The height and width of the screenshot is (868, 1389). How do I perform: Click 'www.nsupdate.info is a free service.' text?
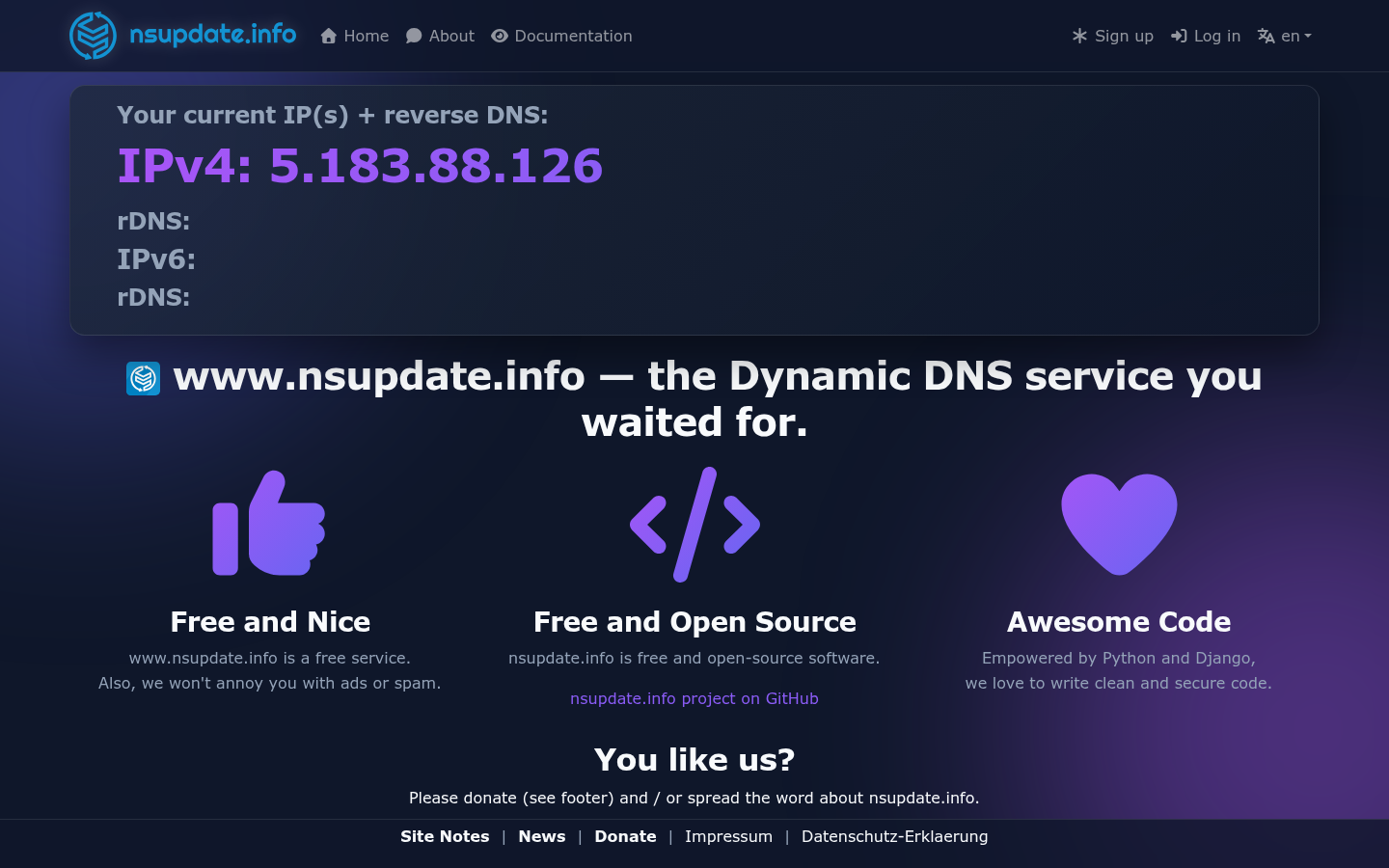pos(270,658)
